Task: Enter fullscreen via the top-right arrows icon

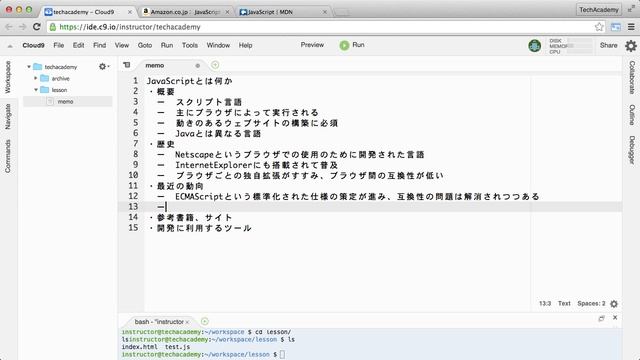Action: [631, 8]
